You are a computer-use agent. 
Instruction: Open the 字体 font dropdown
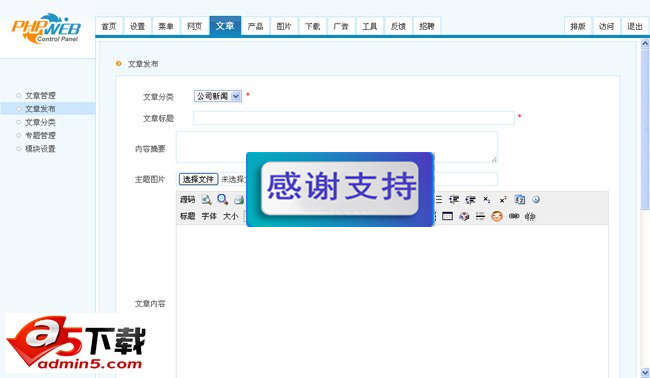(209, 216)
